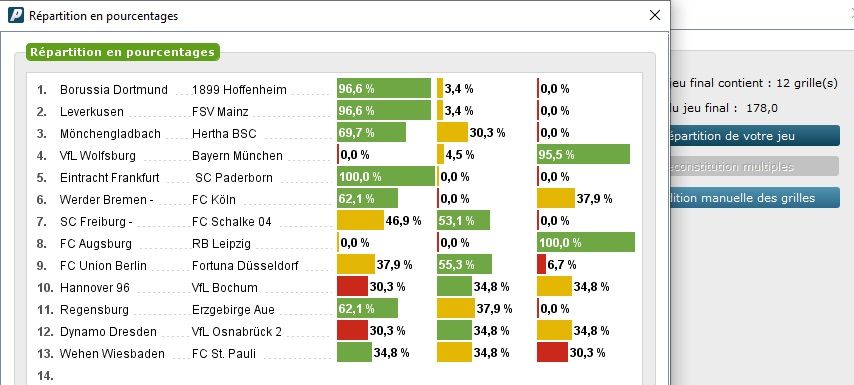Click row number 14 in the list

tap(45, 375)
